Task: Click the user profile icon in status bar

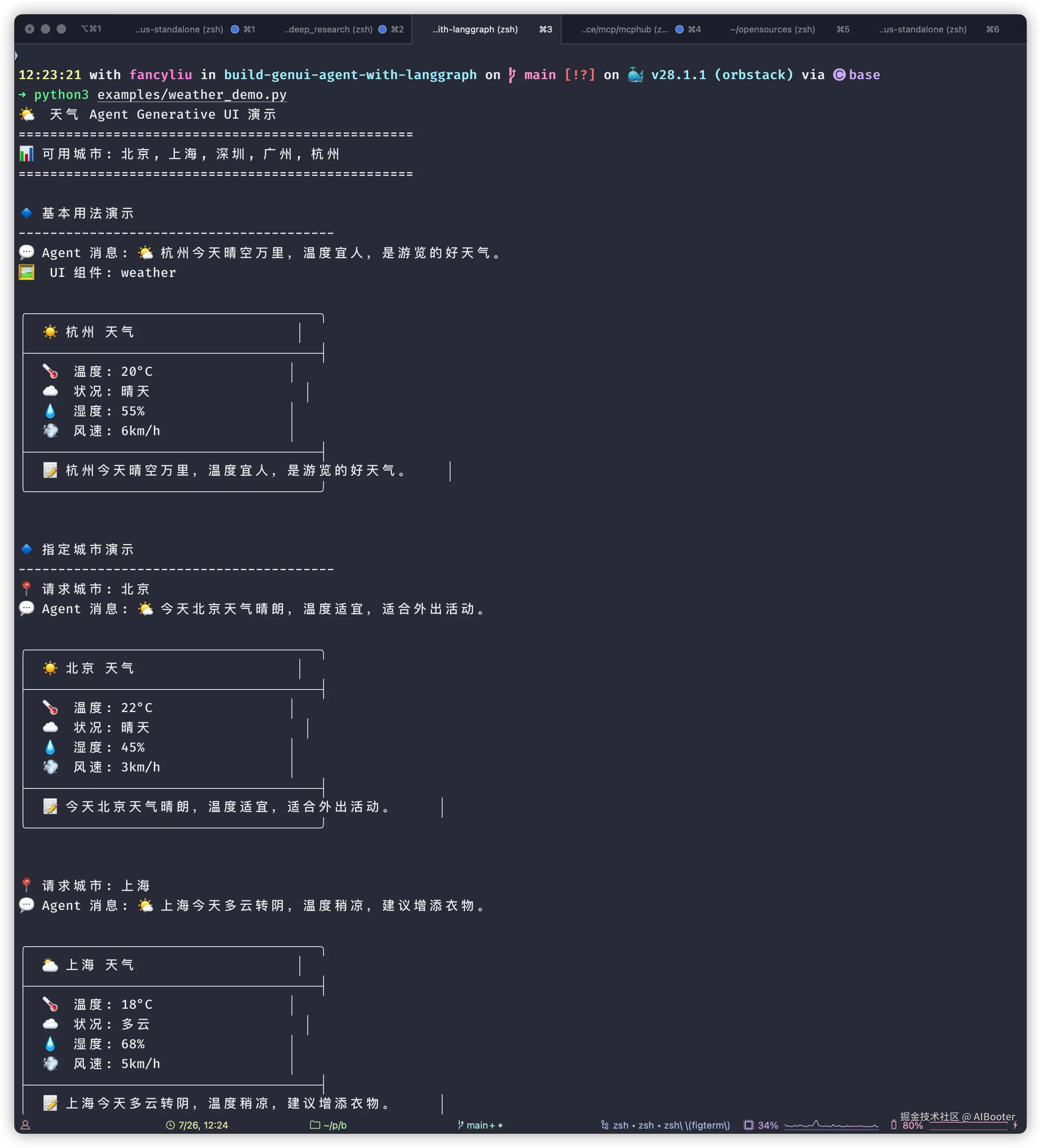Action: (x=26, y=1125)
